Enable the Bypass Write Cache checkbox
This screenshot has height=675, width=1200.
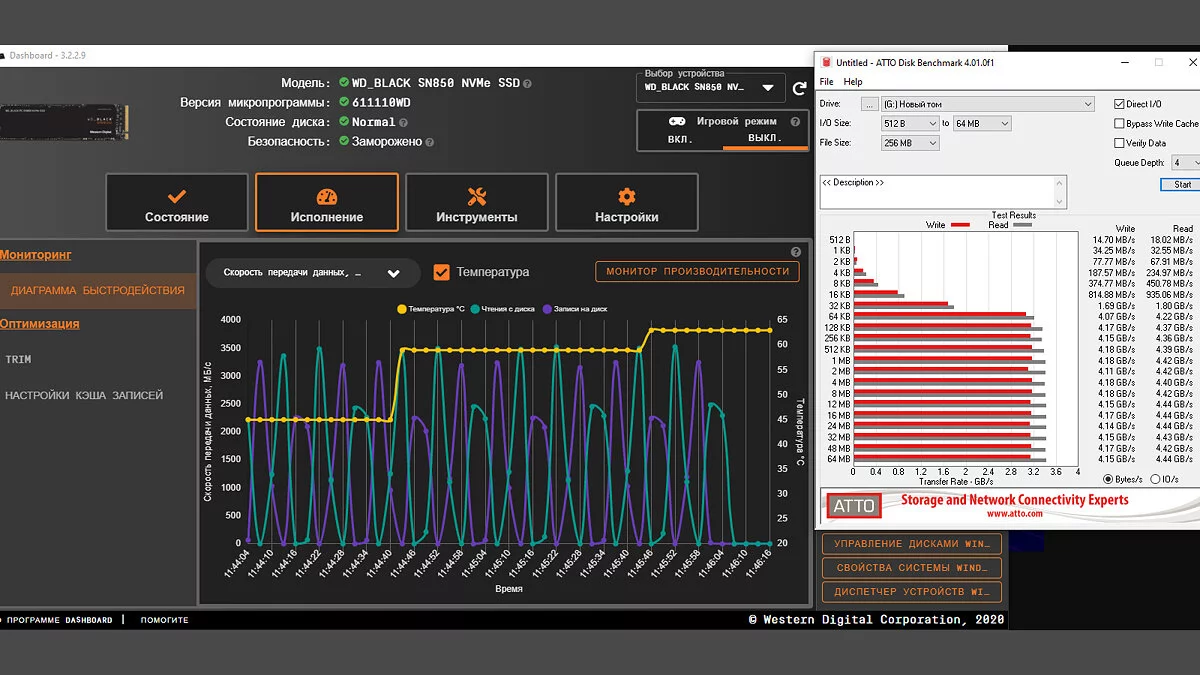tap(1119, 124)
